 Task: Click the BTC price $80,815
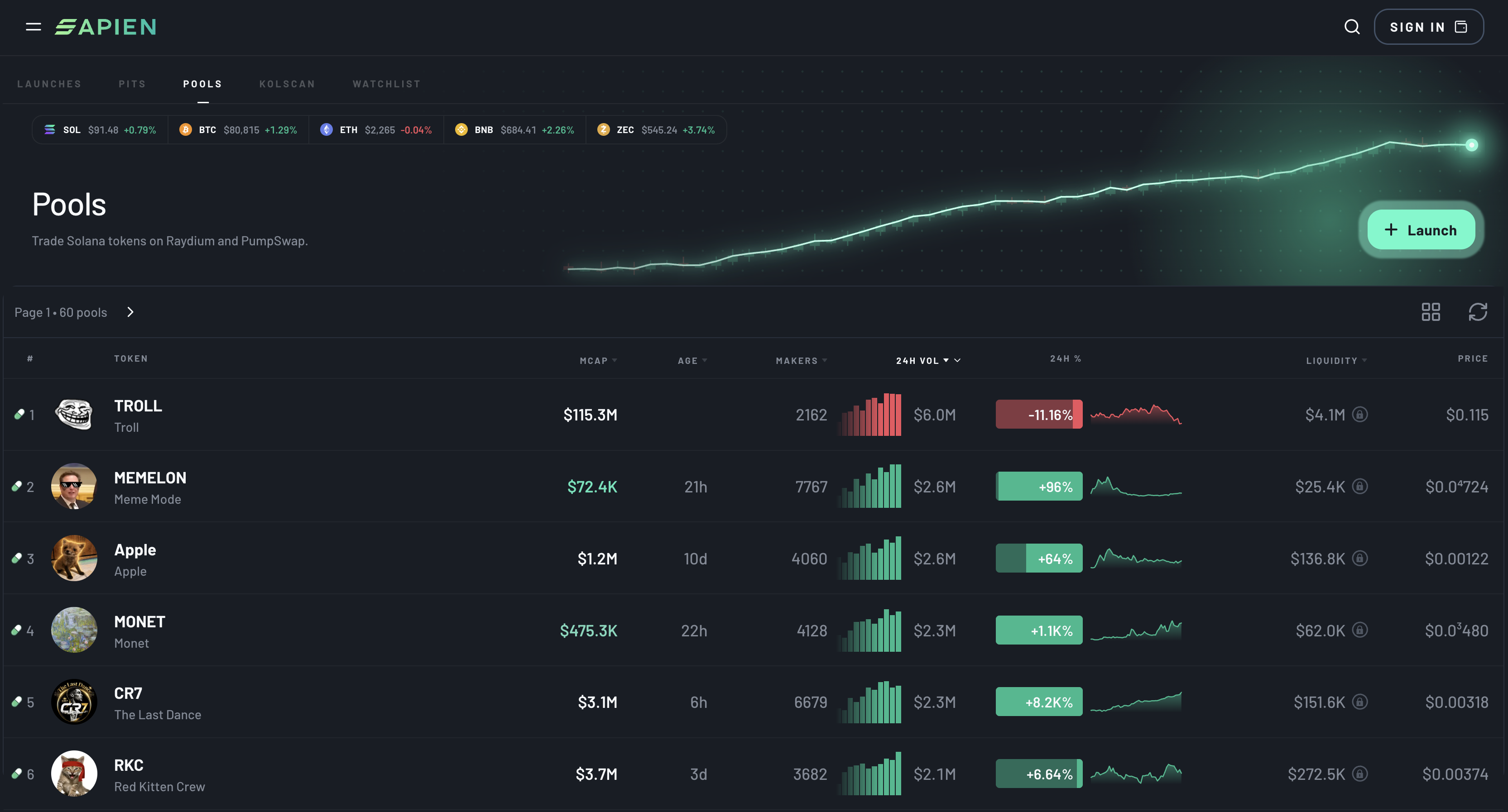[241, 130]
